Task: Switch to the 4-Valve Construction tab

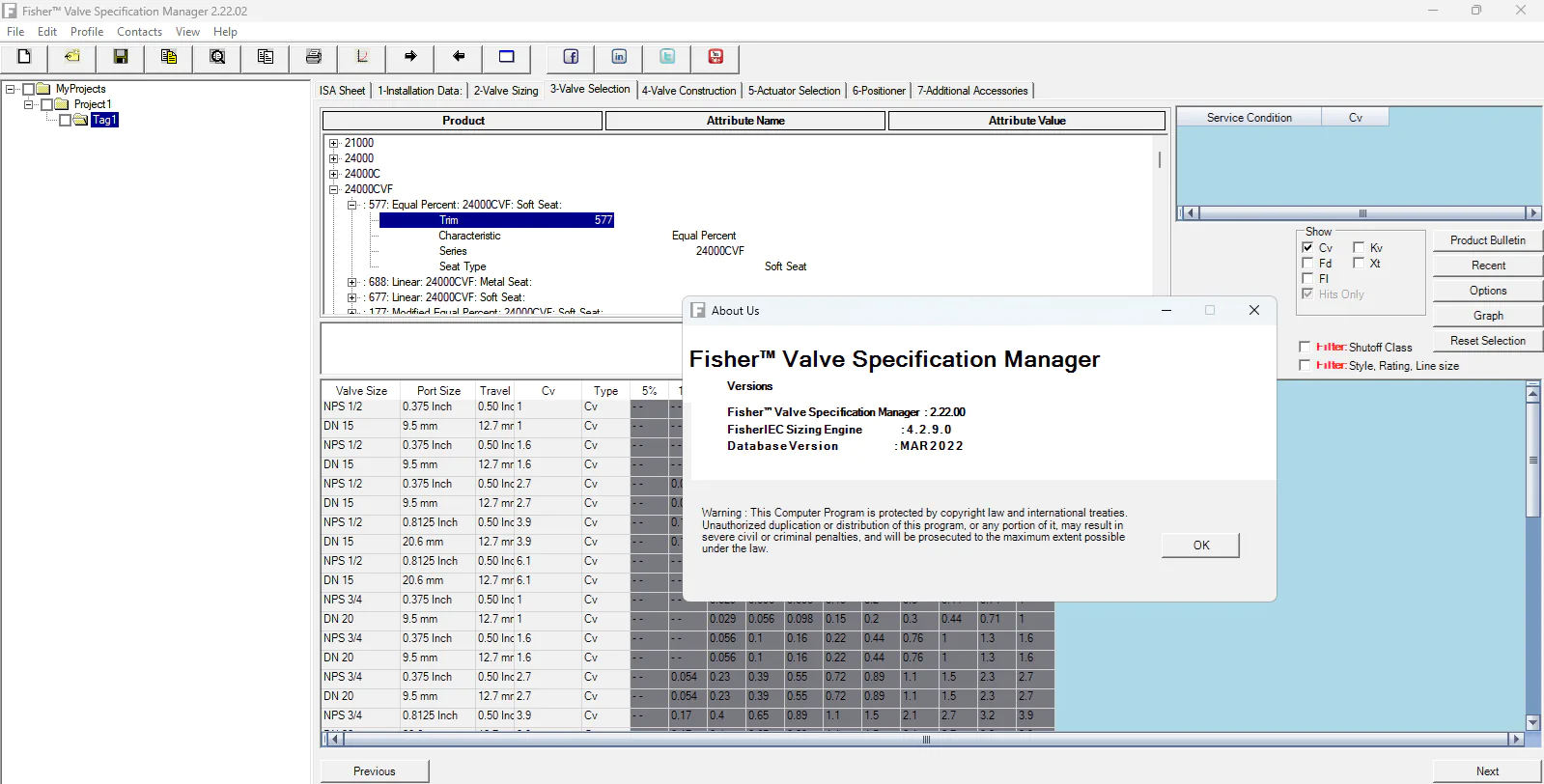Action: 689,91
